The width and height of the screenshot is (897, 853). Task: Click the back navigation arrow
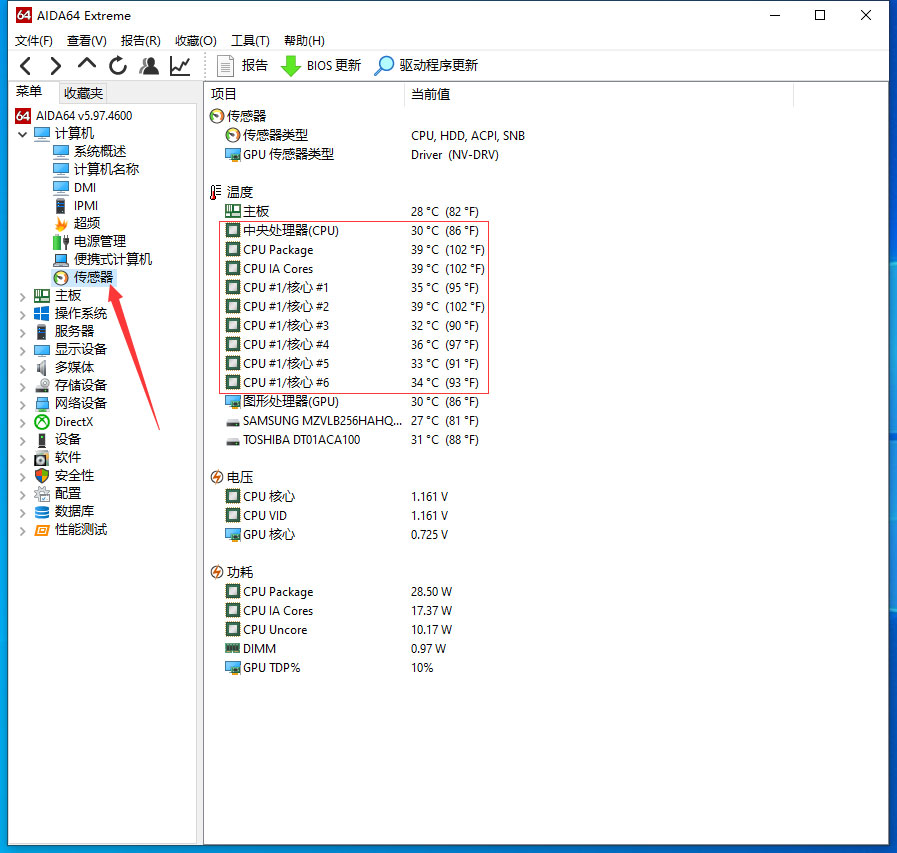pos(24,65)
